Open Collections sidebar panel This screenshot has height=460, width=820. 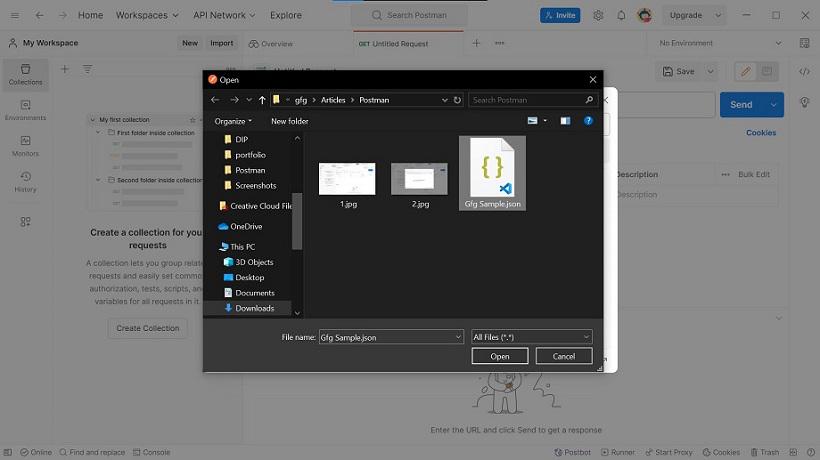tap(25, 74)
